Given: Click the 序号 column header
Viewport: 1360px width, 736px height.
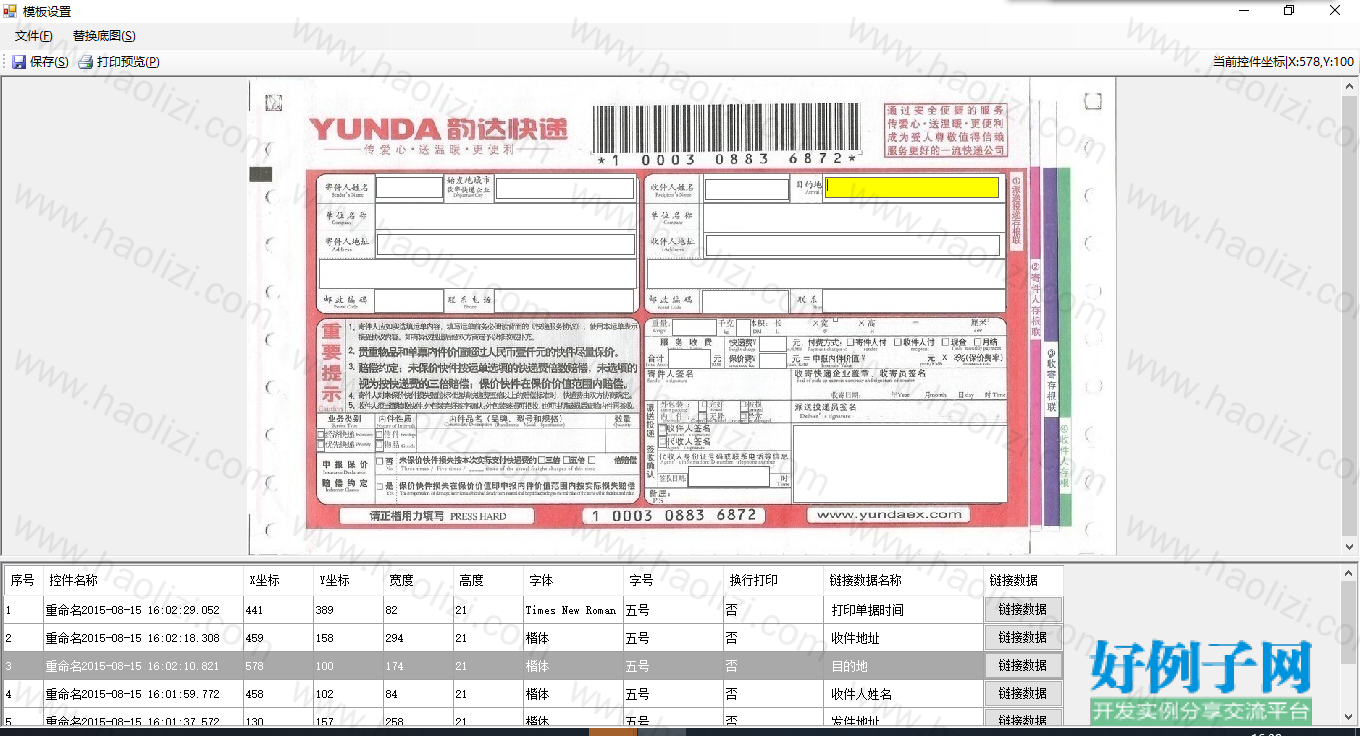Looking at the screenshot, I should point(23,580).
